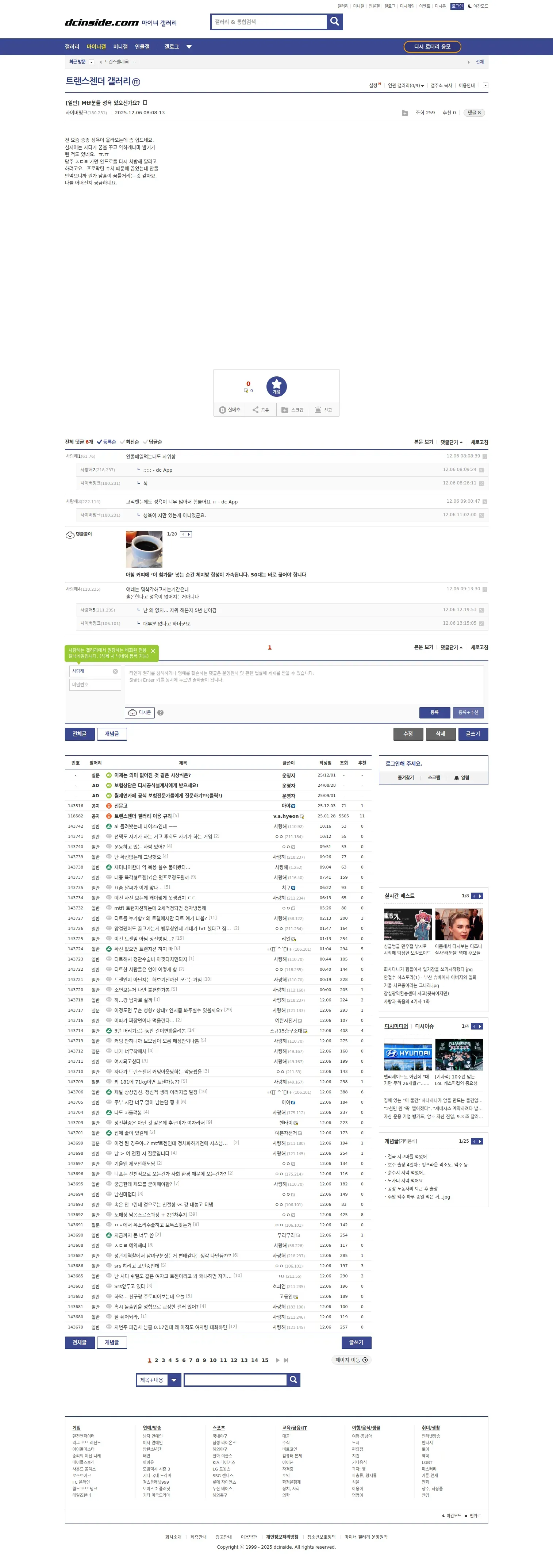Delete comment by 사랑해4 posted 09:13:30
This screenshot has height=1568, width=553.
click(x=485, y=589)
